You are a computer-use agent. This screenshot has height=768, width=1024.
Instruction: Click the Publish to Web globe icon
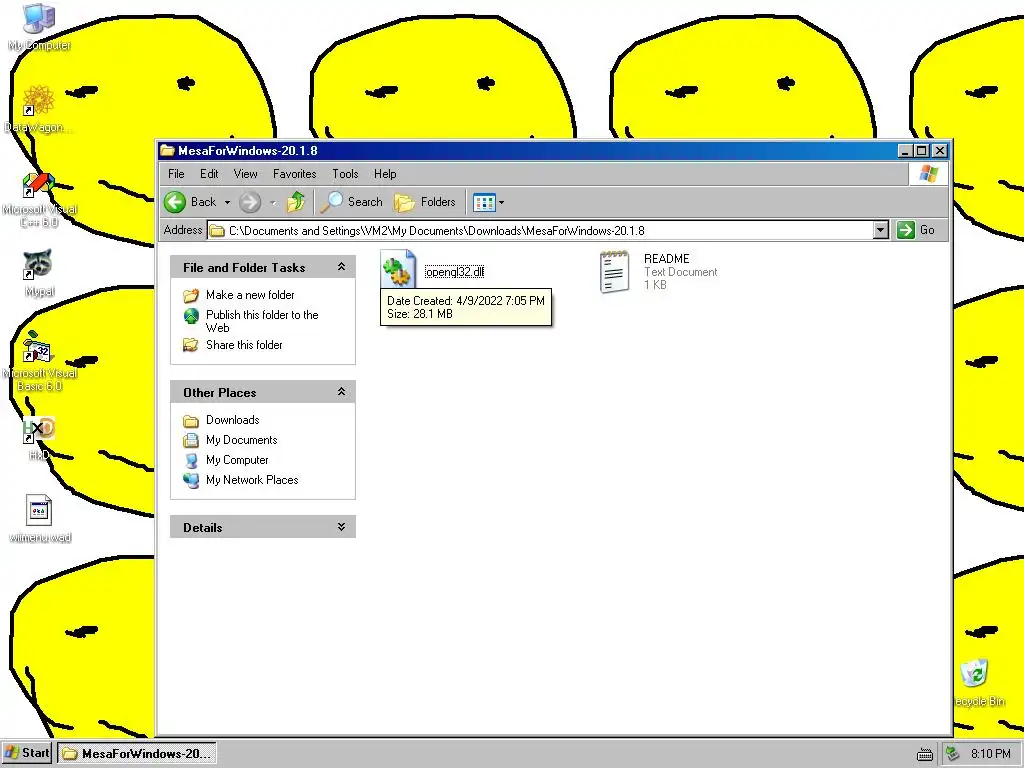[x=191, y=316]
